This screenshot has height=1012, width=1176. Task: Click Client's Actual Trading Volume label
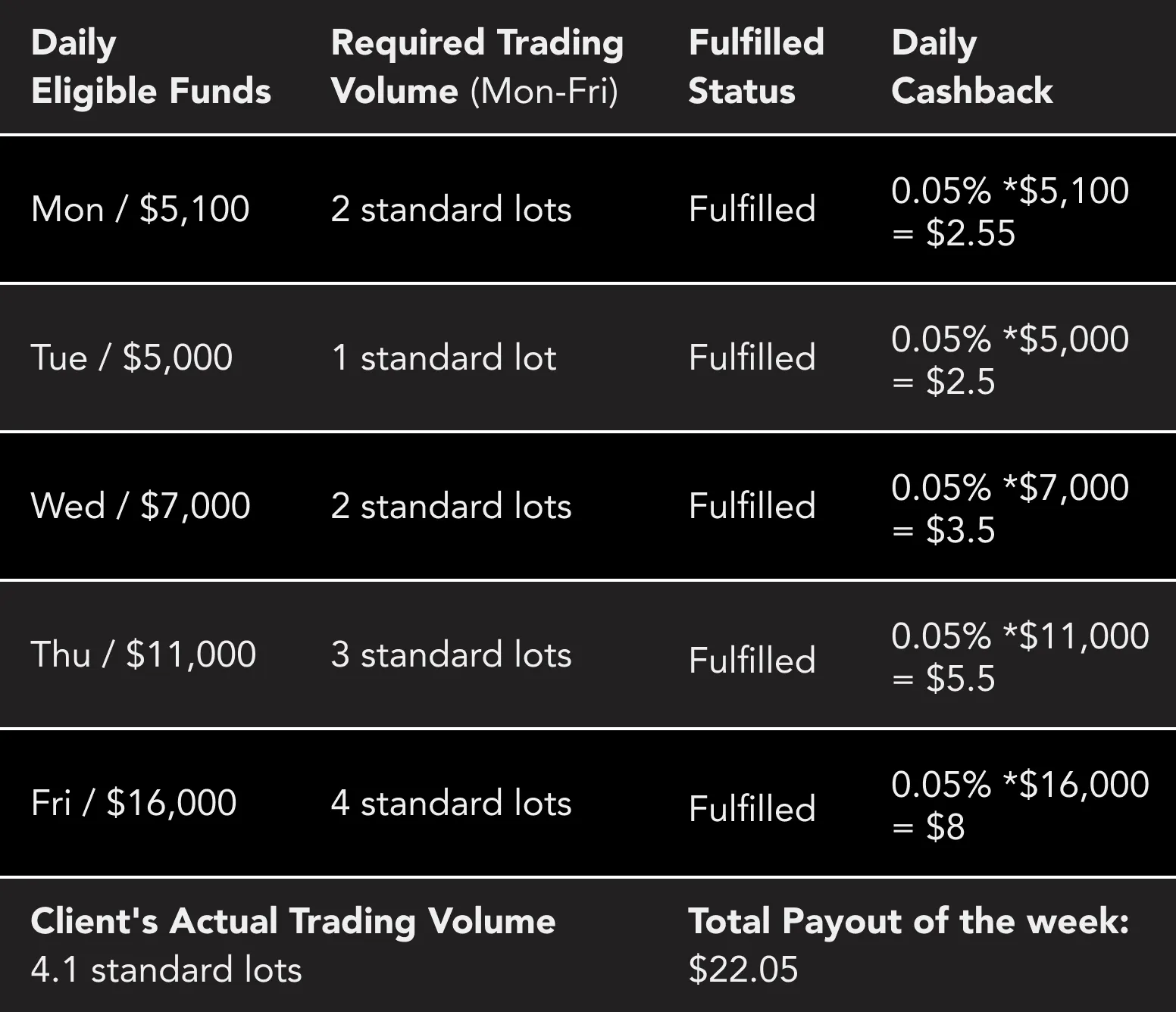pos(293,921)
